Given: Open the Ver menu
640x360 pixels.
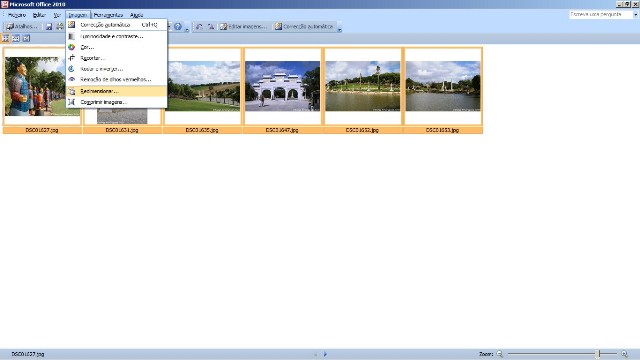Looking at the screenshot, I should pos(57,15).
